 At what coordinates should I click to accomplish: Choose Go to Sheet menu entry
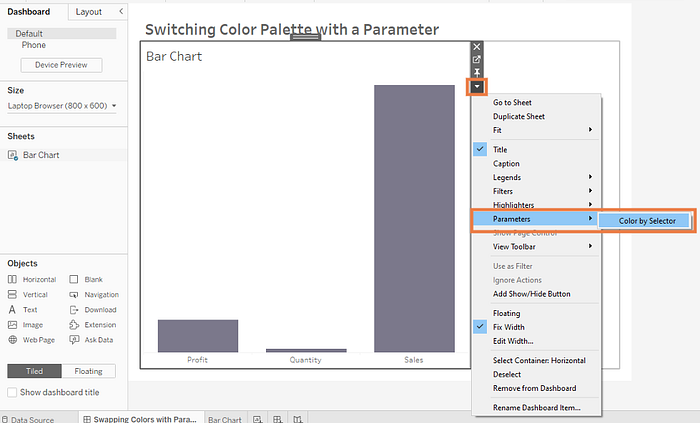point(536,102)
